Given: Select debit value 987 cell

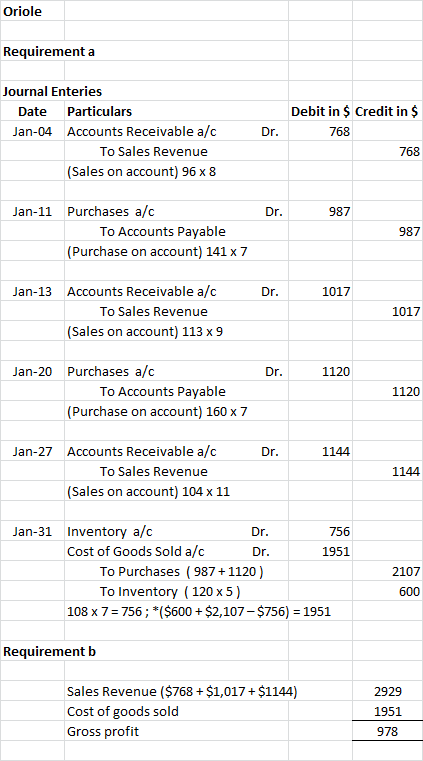Looking at the screenshot, I should (x=320, y=212).
